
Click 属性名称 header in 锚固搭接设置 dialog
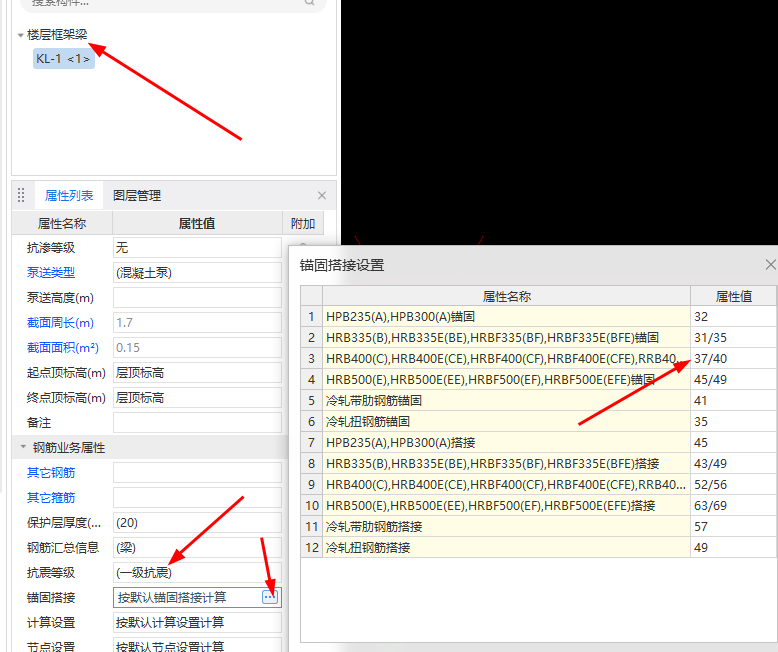click(x=507, y=296)
